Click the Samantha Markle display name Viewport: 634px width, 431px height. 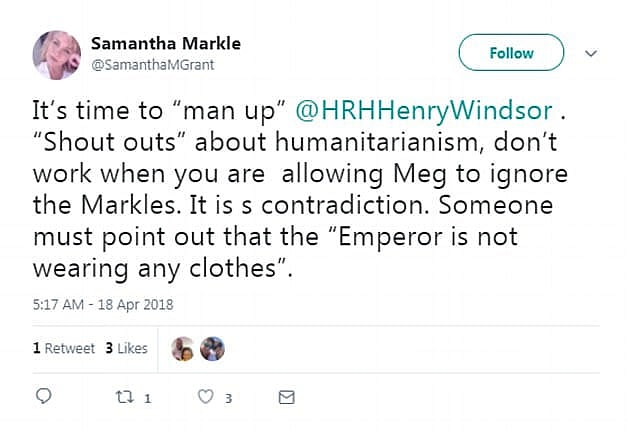pyautogui.click(x=165, y=44)
